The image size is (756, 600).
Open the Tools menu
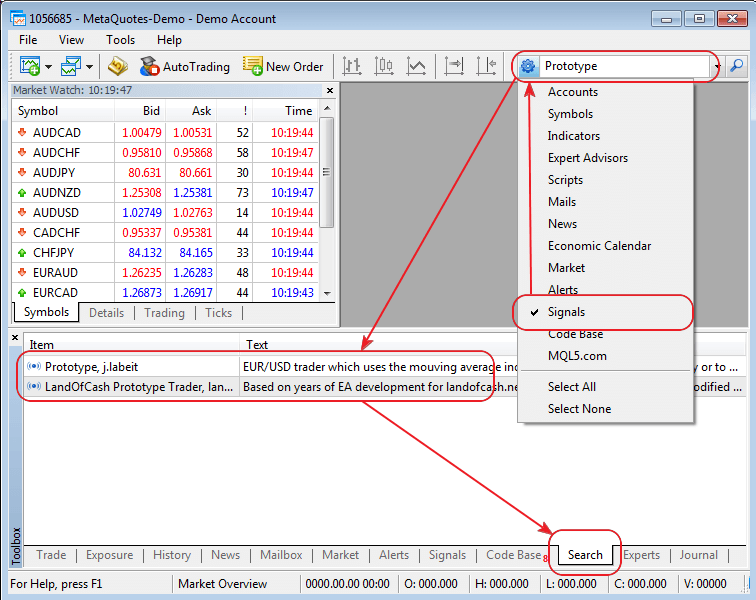click(x=121, y=40)
